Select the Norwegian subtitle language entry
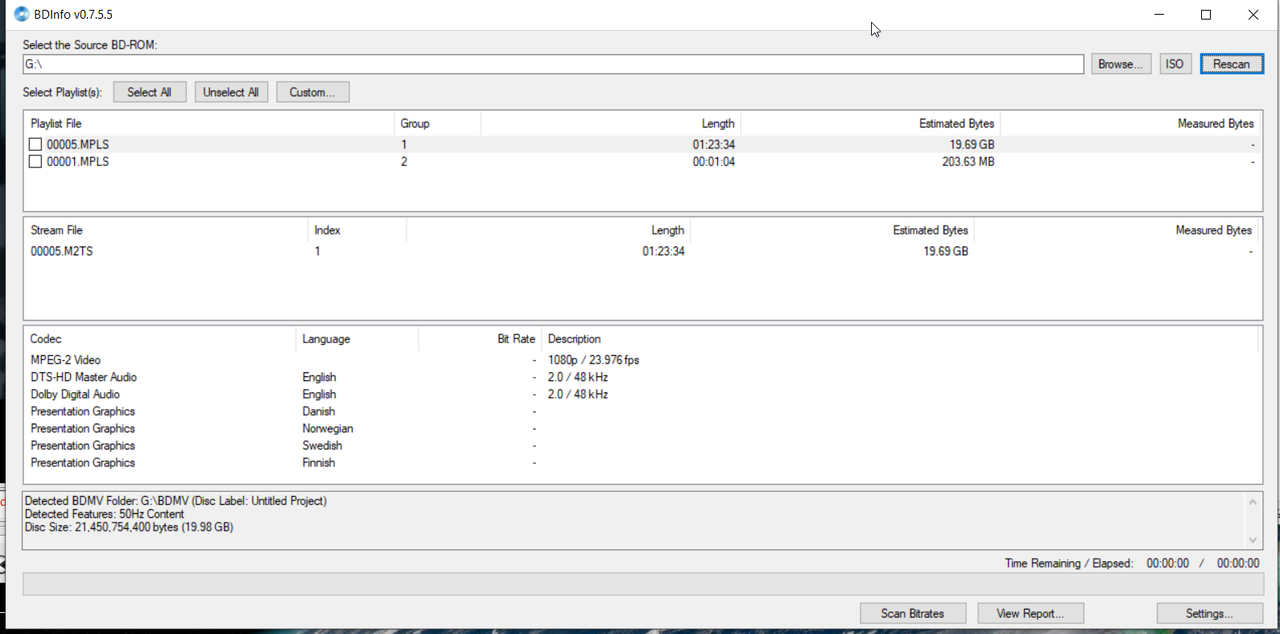The height and width of the screenshot is (634, 1280). 328,429
